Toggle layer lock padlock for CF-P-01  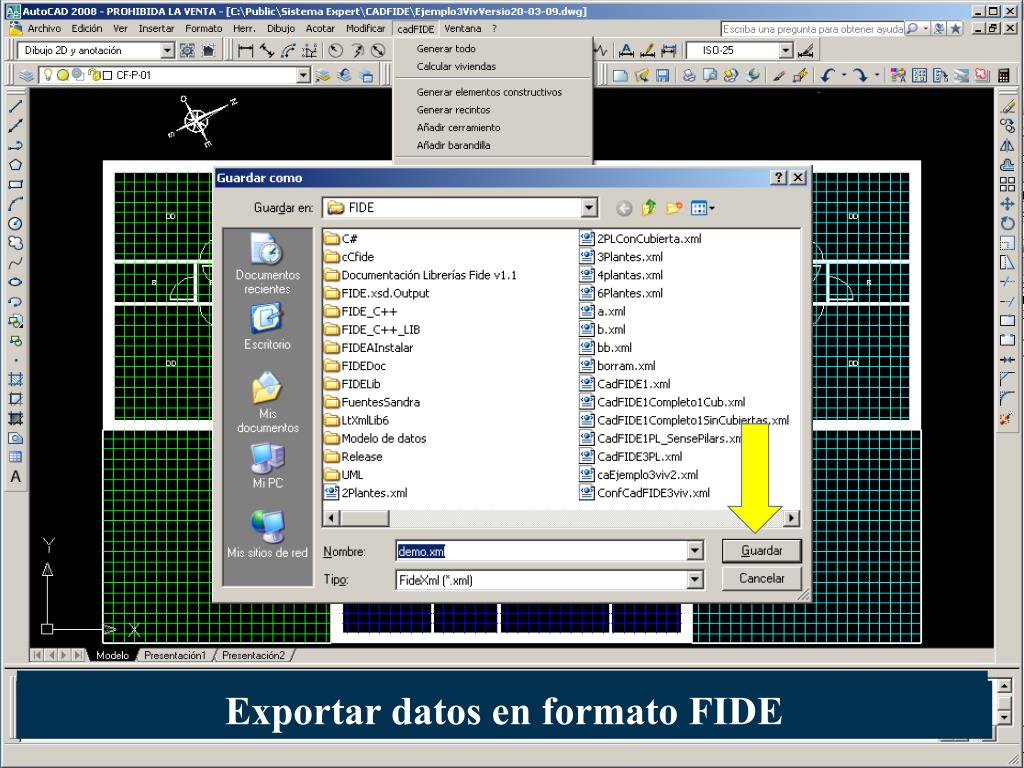coord(95,75)
